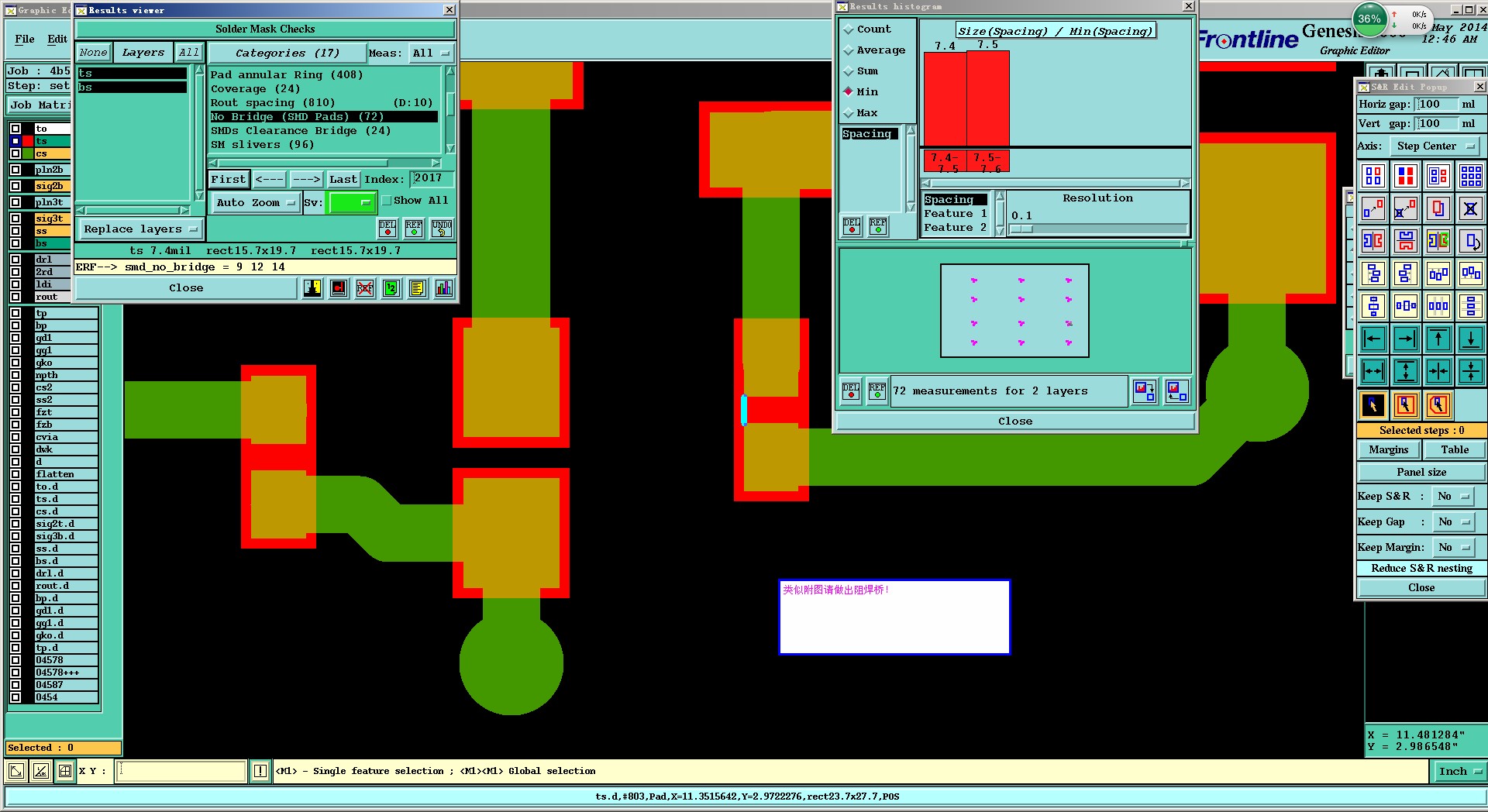Open the histogram bar-chart icon in Results viewer

pyautogui.click(x=444, y=288)
